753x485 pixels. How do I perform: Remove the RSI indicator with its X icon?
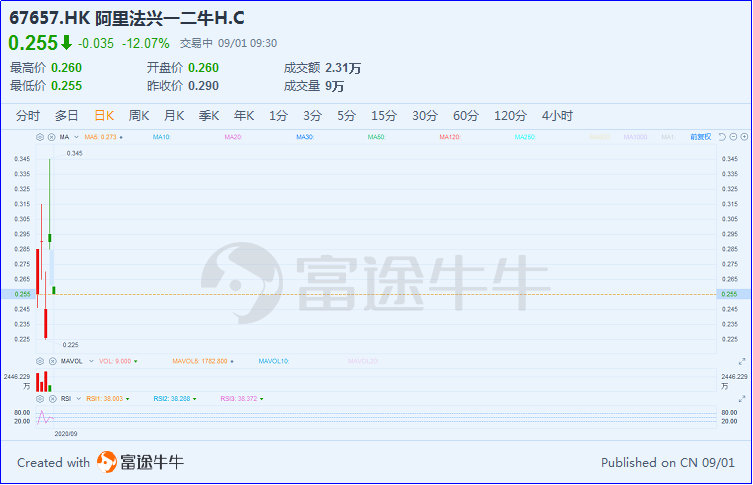[x=52, y=399]
